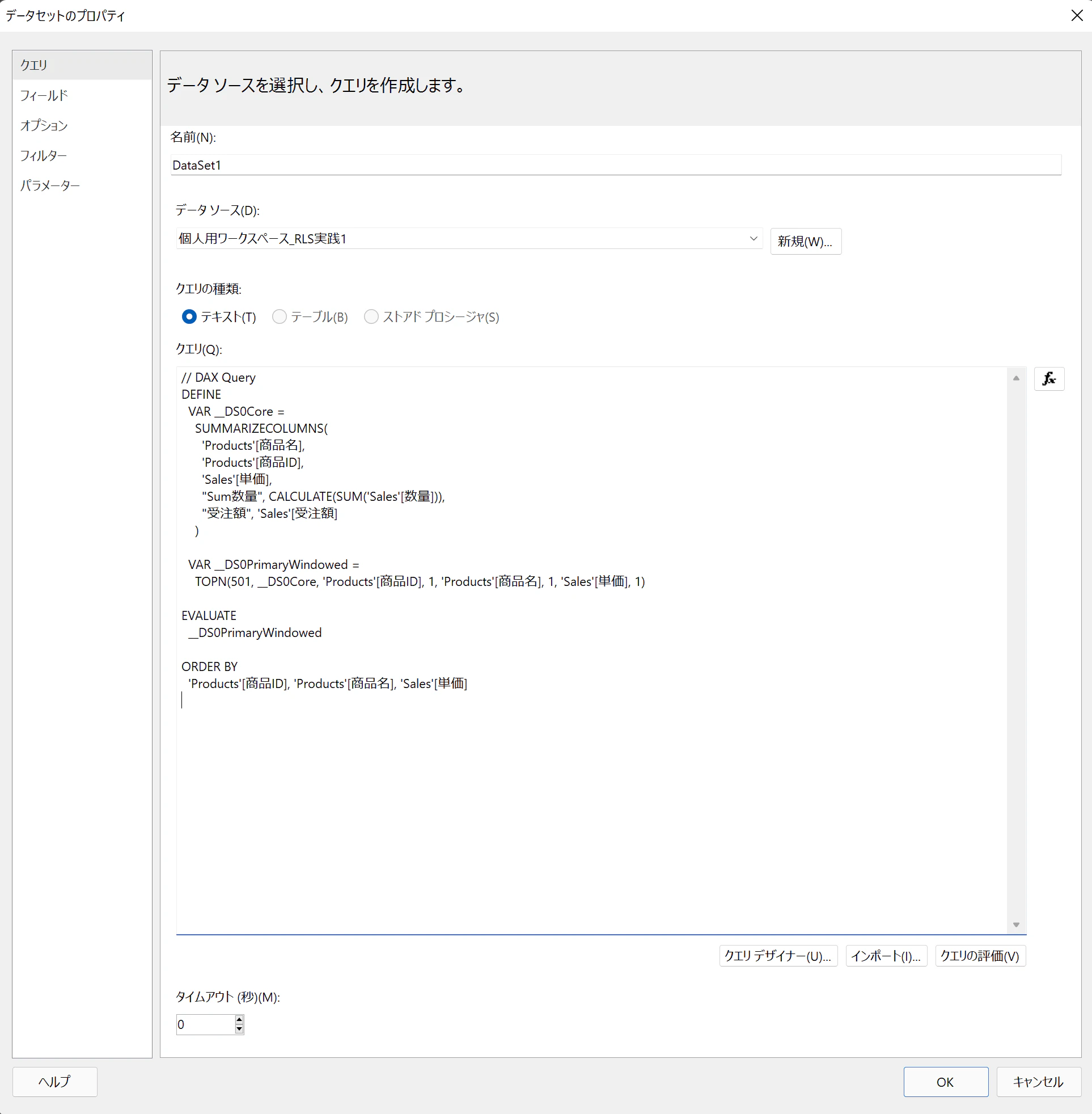The width and height of the screenshot is (1092, 1114).
Task: Close the dataset properties dialog
Action: coord(1077,15)
